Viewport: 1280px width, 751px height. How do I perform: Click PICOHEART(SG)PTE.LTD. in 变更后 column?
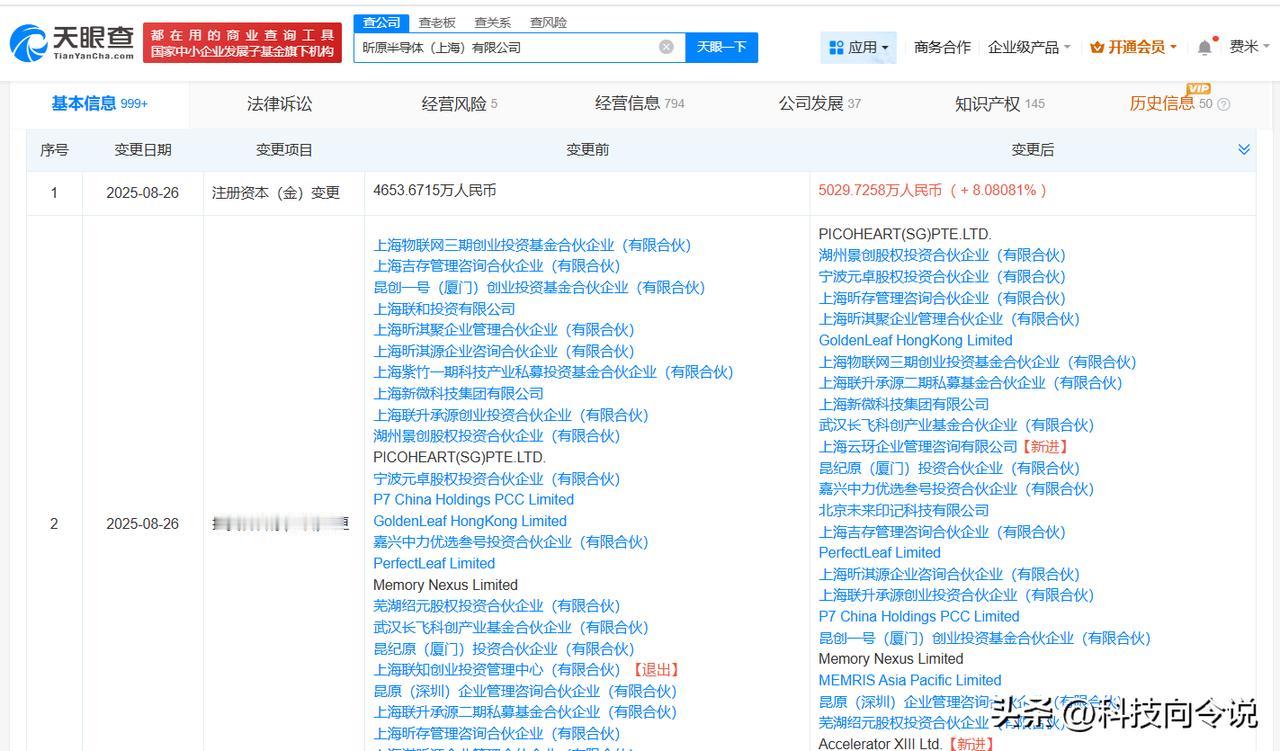point(905,234)
